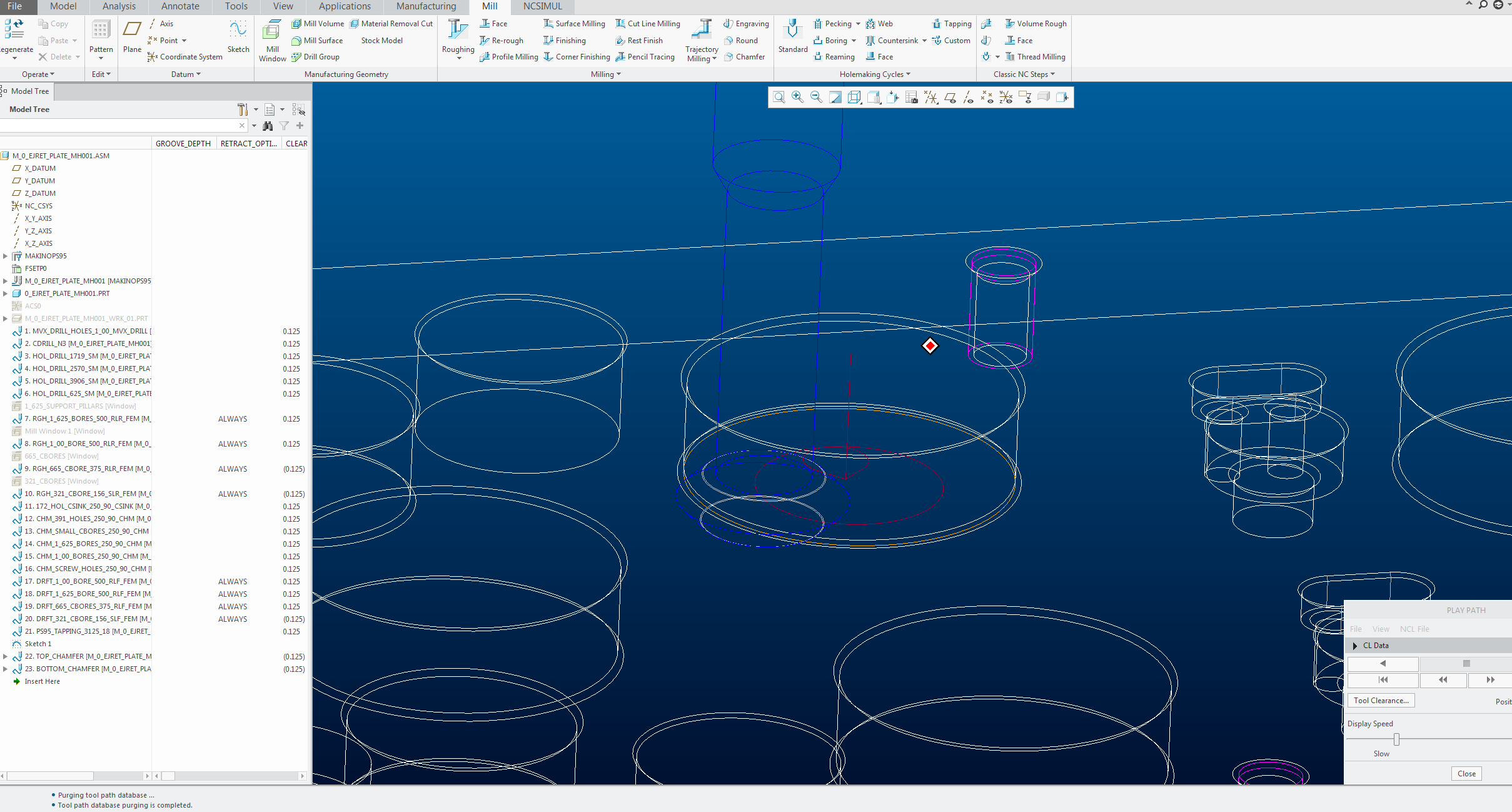Viewport: 1512px width, 812px height.
Task: Toggle datum plane display visibility
Action: coord(950,97)
